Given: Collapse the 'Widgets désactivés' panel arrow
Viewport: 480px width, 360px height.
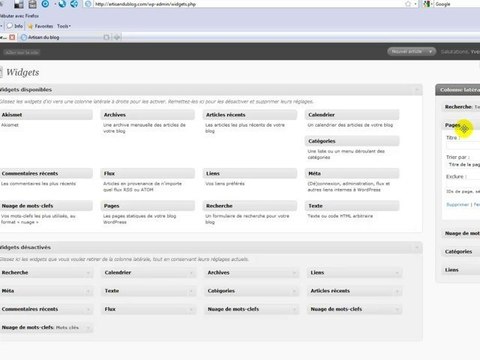Looking at the screenshot, I should coord(417,247).
